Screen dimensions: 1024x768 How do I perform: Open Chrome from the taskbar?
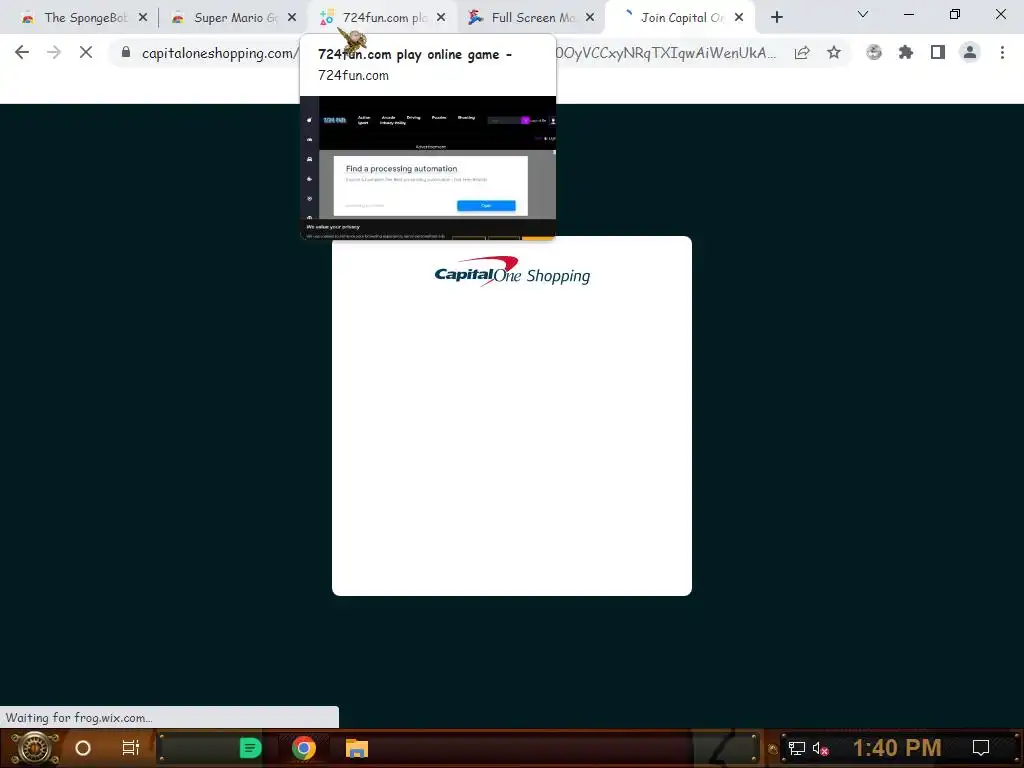(x=304, y=748)
